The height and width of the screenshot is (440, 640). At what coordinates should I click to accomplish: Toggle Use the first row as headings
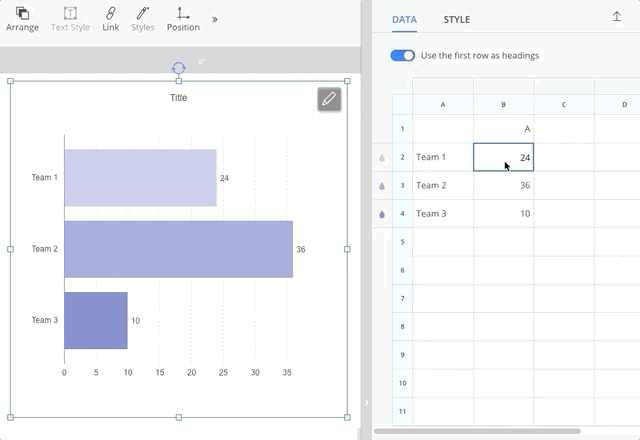click(403, 55)
